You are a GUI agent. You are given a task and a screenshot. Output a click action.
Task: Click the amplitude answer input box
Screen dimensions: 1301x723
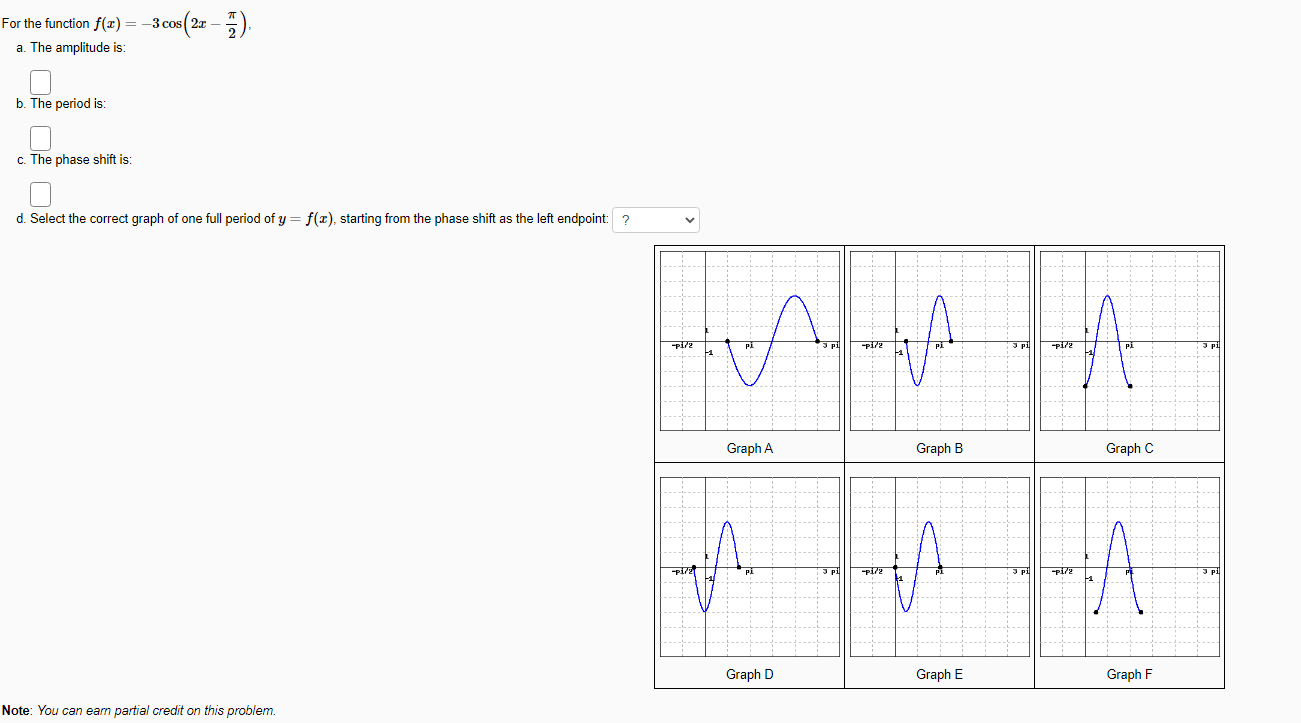pyautogui.click(x=40, y=81)
